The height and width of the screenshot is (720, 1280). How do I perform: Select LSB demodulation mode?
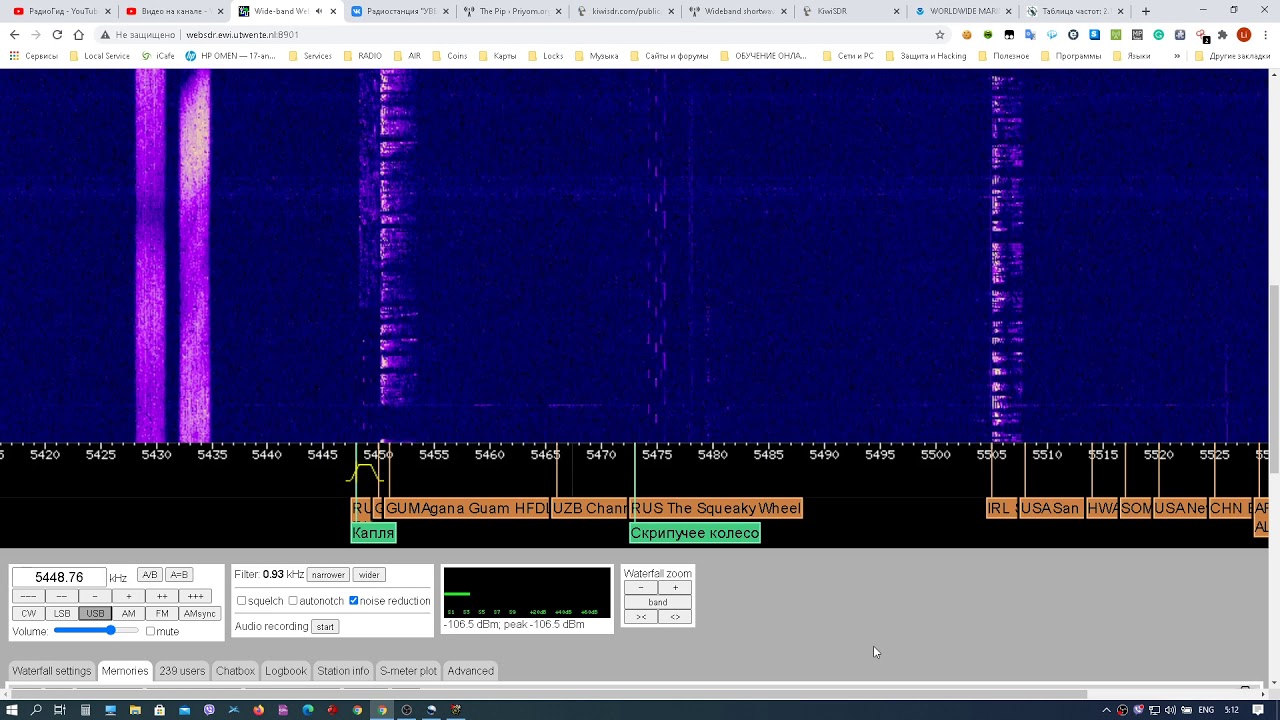62,613
